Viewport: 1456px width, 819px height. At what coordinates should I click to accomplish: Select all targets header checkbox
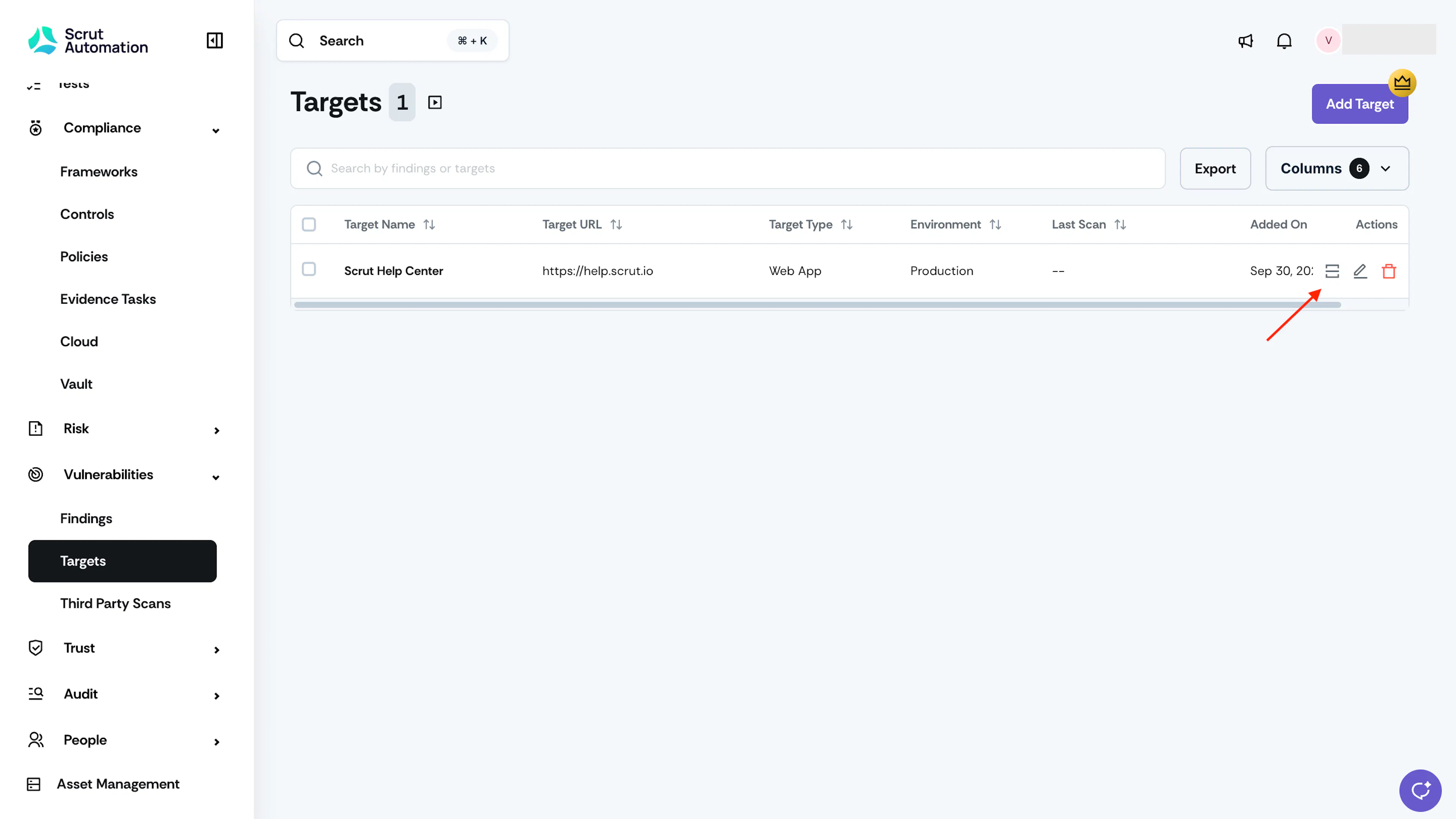(x=309, y=224)
